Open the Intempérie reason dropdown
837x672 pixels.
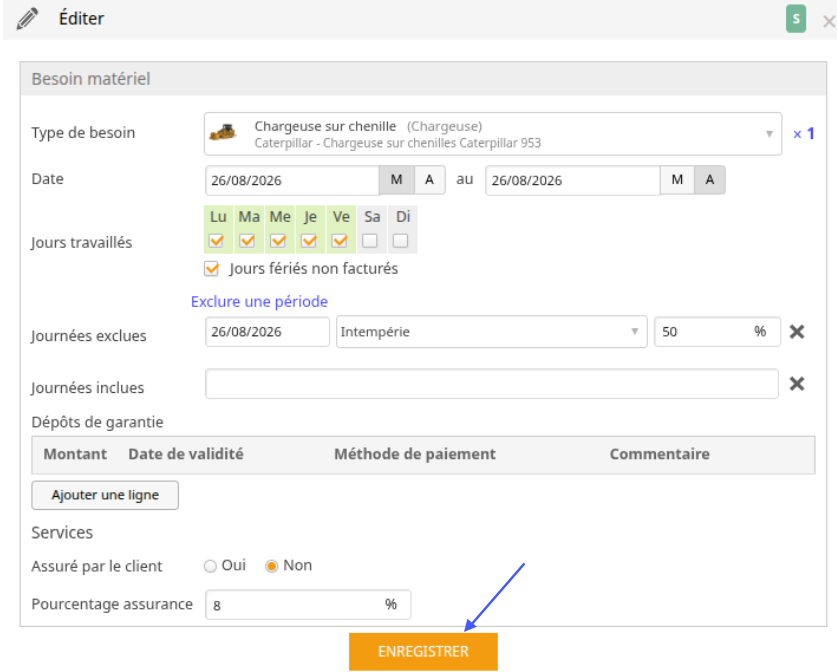(492, 332)
